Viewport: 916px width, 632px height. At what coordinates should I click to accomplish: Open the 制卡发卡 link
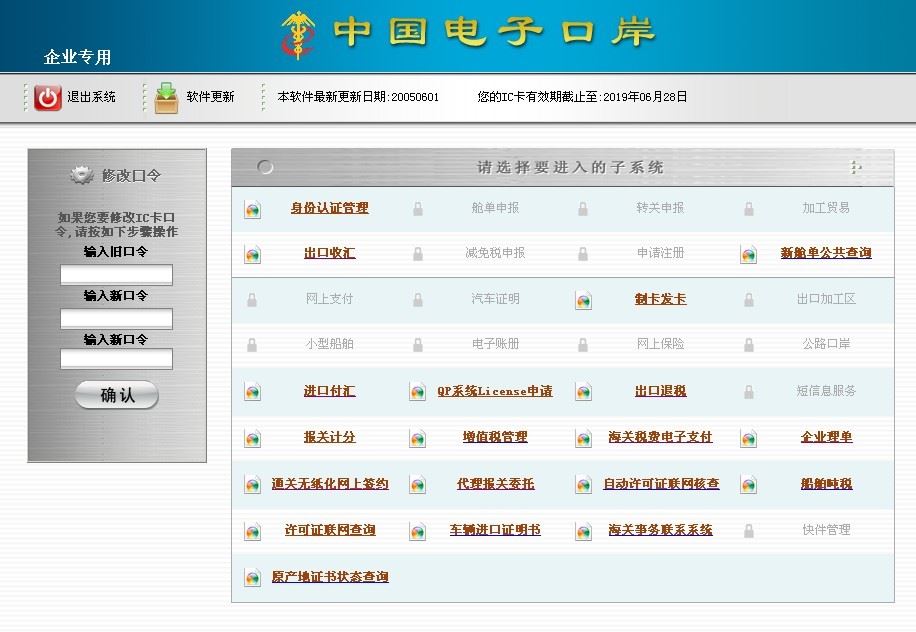[x=661, y=299]
